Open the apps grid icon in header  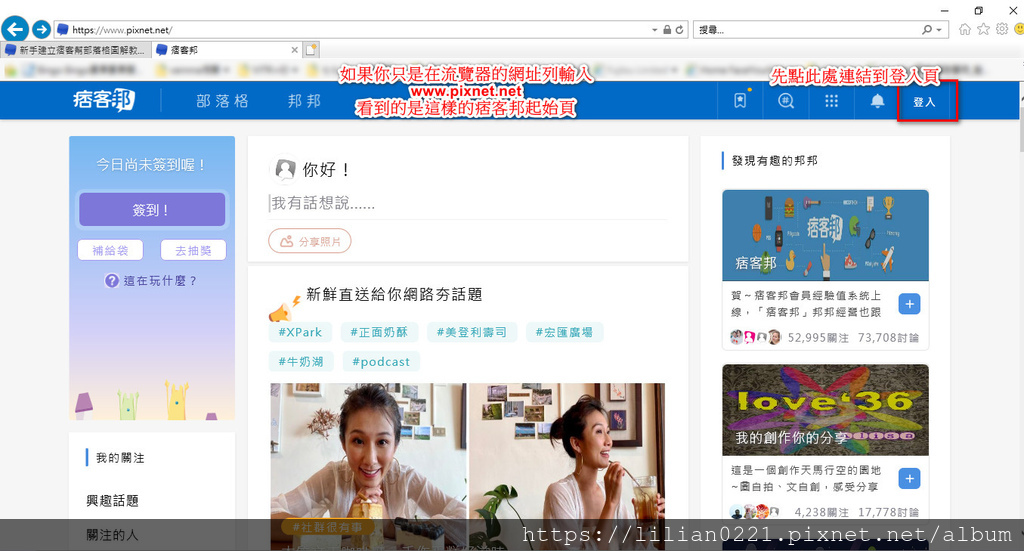click(x=831, y=101)
